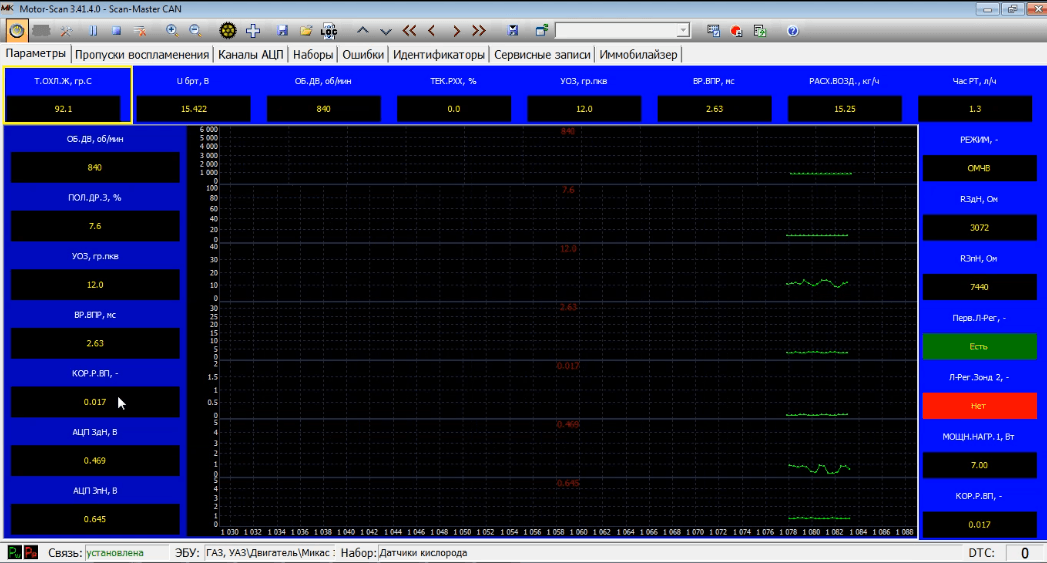This screenshot has width=1047, height=563.
Task: Open the yellow folder icon in toolbar
Action: 305,31
